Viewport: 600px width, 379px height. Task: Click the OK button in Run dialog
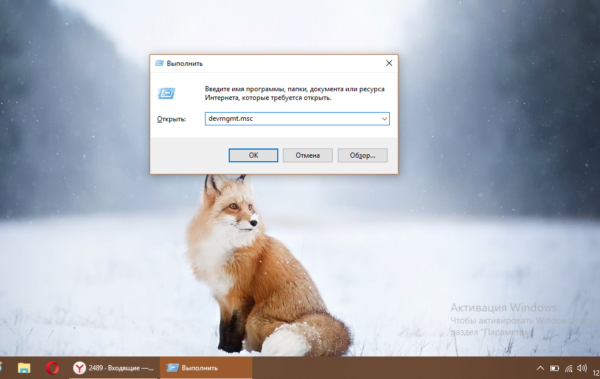pos(253,155)
